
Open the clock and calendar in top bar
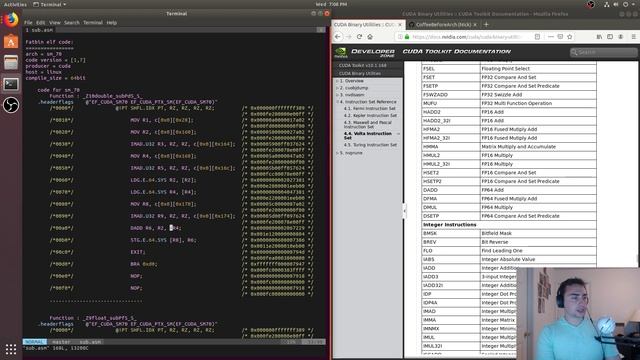pyautogui.click(x=331, y=4)
